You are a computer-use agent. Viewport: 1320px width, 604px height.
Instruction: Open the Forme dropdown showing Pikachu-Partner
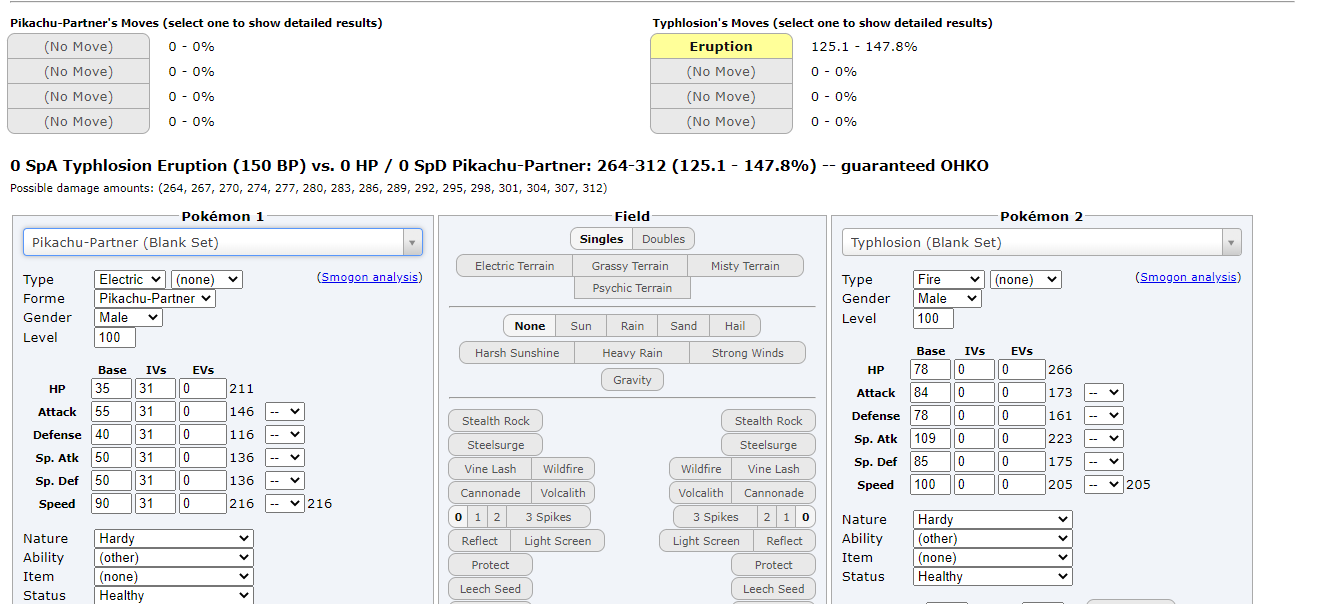coord(155,299)
